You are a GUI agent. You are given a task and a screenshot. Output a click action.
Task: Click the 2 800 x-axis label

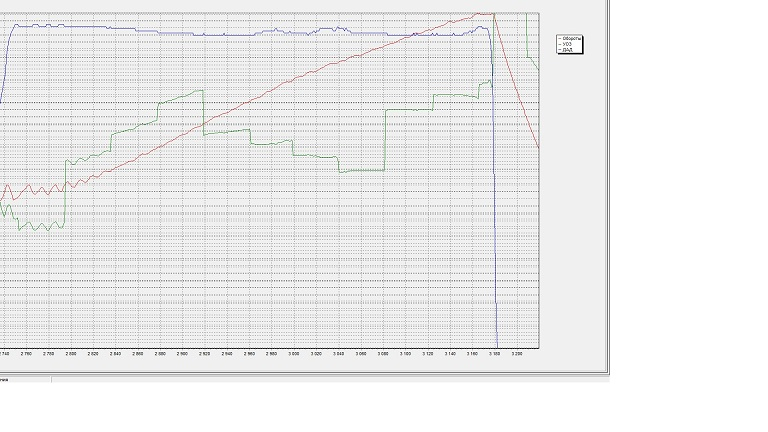(x=71, y=353)
